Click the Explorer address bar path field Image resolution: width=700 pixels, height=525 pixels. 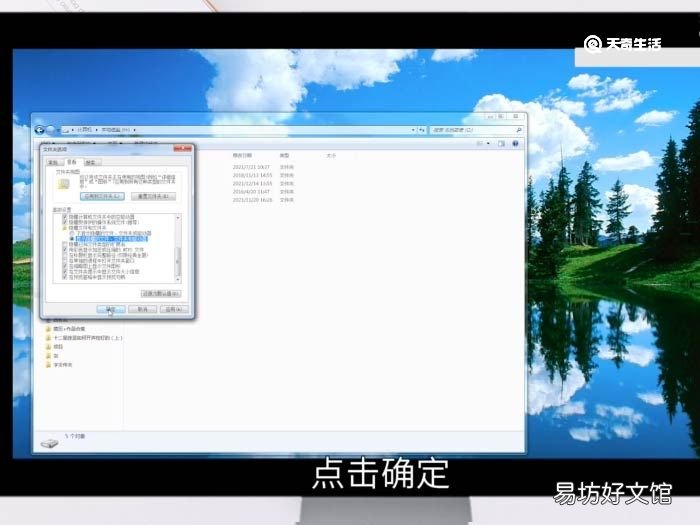(241, 130)
